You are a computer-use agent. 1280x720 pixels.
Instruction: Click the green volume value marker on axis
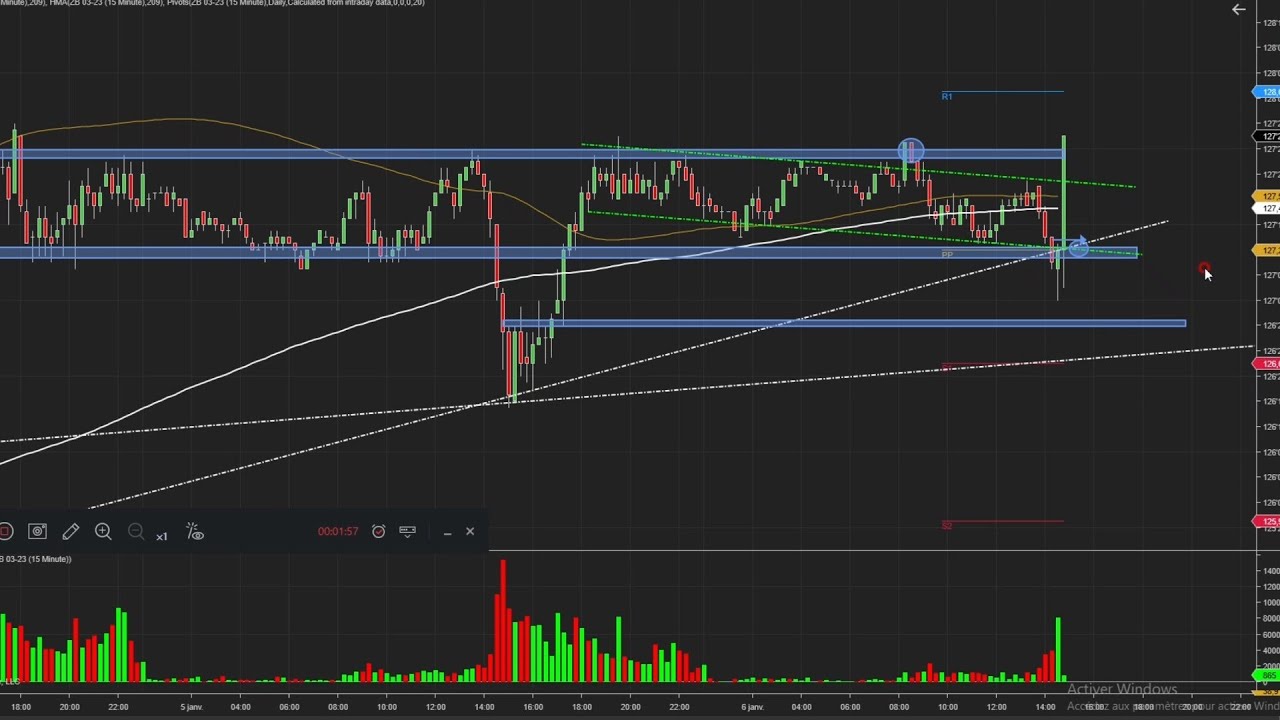[1266, 676]
